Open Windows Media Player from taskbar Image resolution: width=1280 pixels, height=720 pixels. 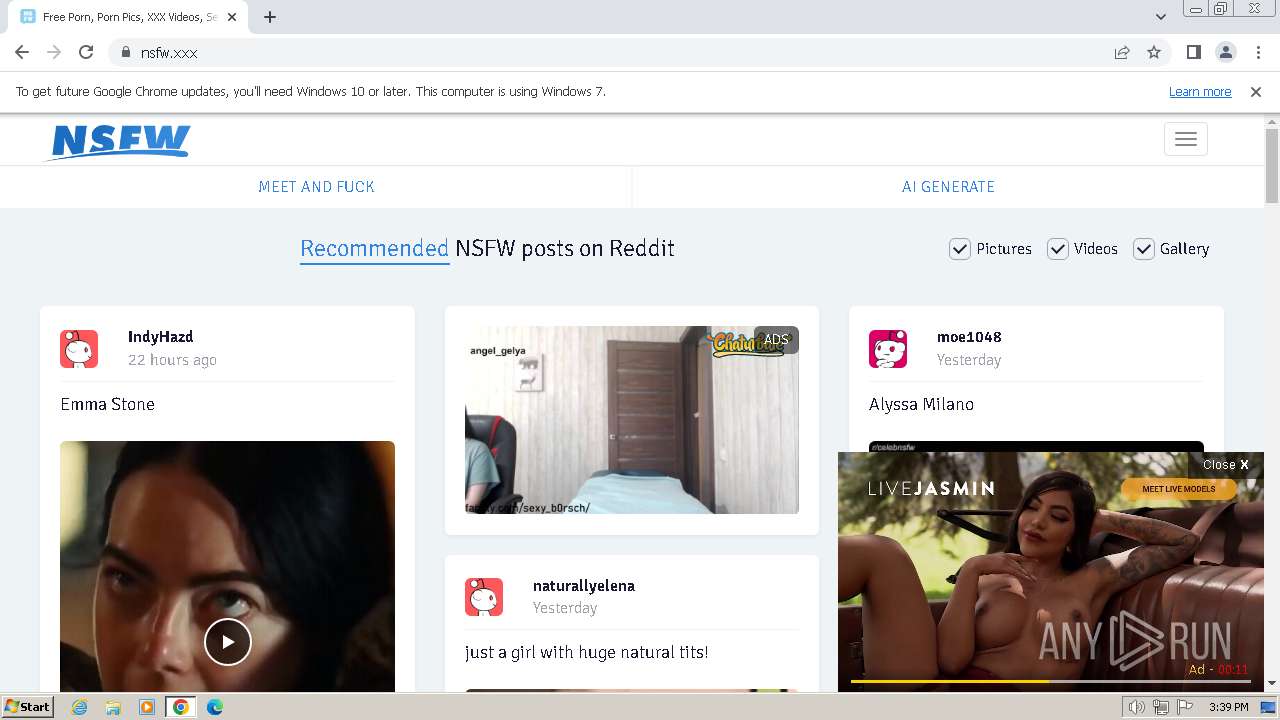pyautogui.click(x=147, y=707)
